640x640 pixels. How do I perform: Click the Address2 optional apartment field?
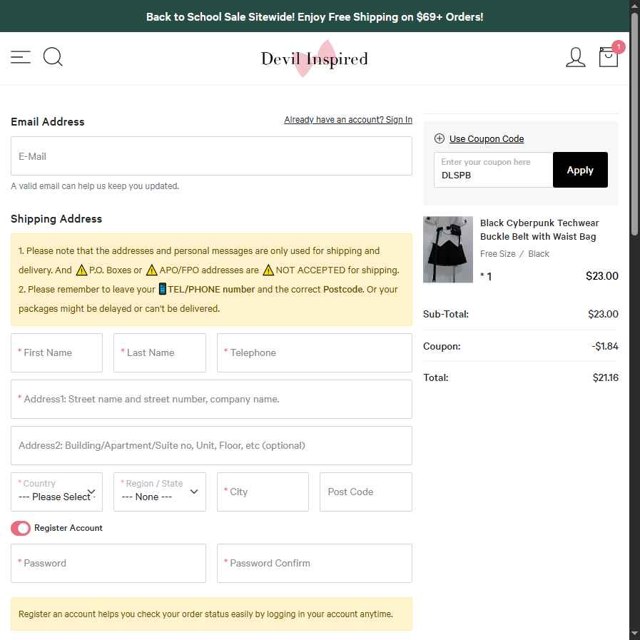[211, 445]
